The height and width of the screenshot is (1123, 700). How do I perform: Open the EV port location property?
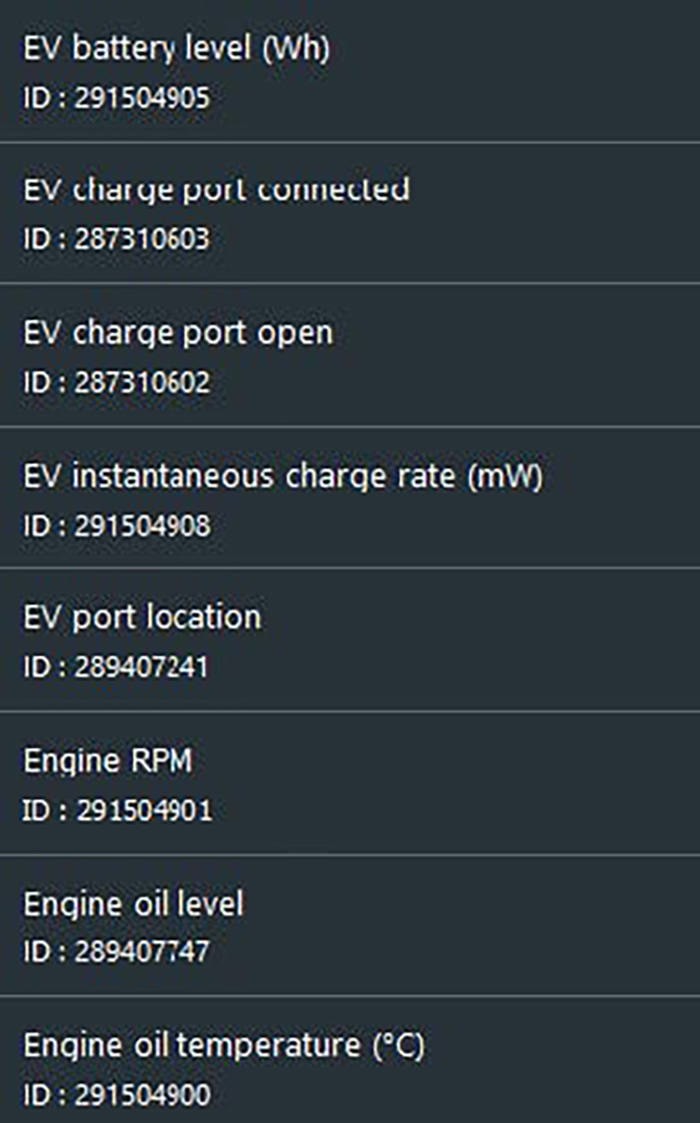click(x=350, y=640)
